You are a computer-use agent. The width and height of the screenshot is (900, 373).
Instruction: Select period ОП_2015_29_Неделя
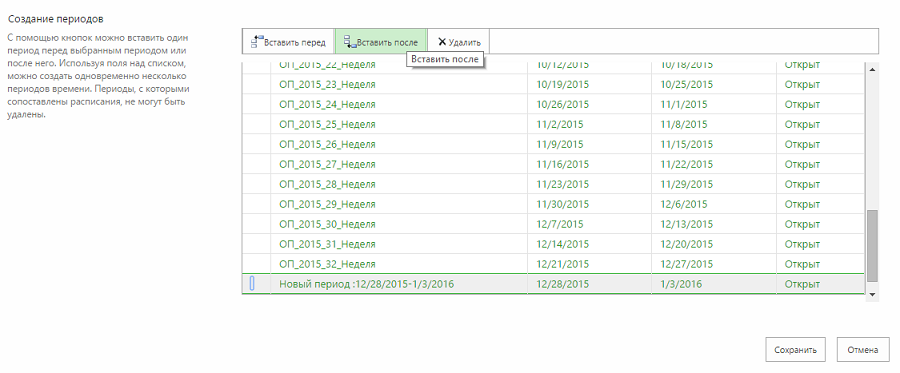(327, 204)
